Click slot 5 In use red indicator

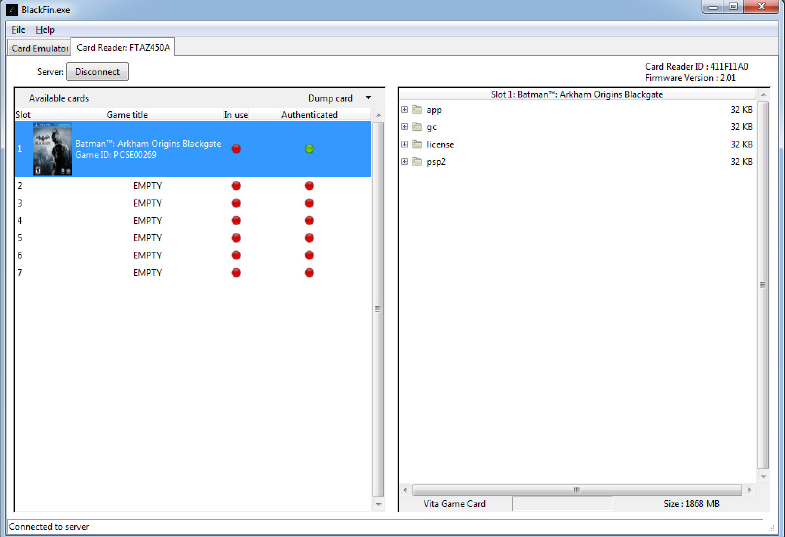coord(236,238)
